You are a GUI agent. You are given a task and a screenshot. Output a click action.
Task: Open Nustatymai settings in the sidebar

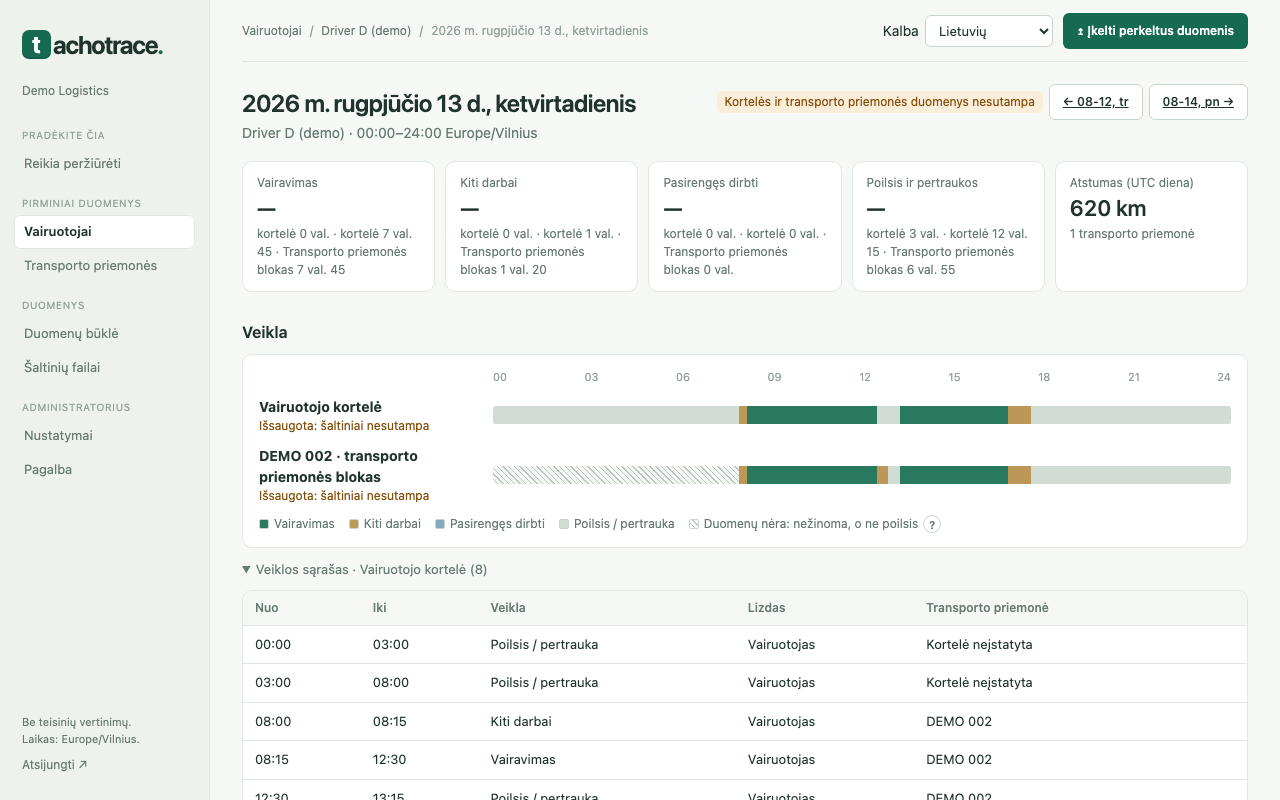[104, 435]
